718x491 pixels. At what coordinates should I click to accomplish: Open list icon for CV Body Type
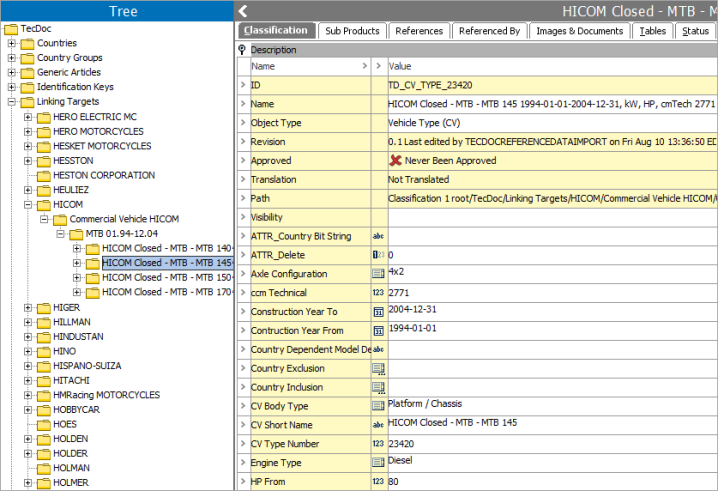[x=378, y=406]
